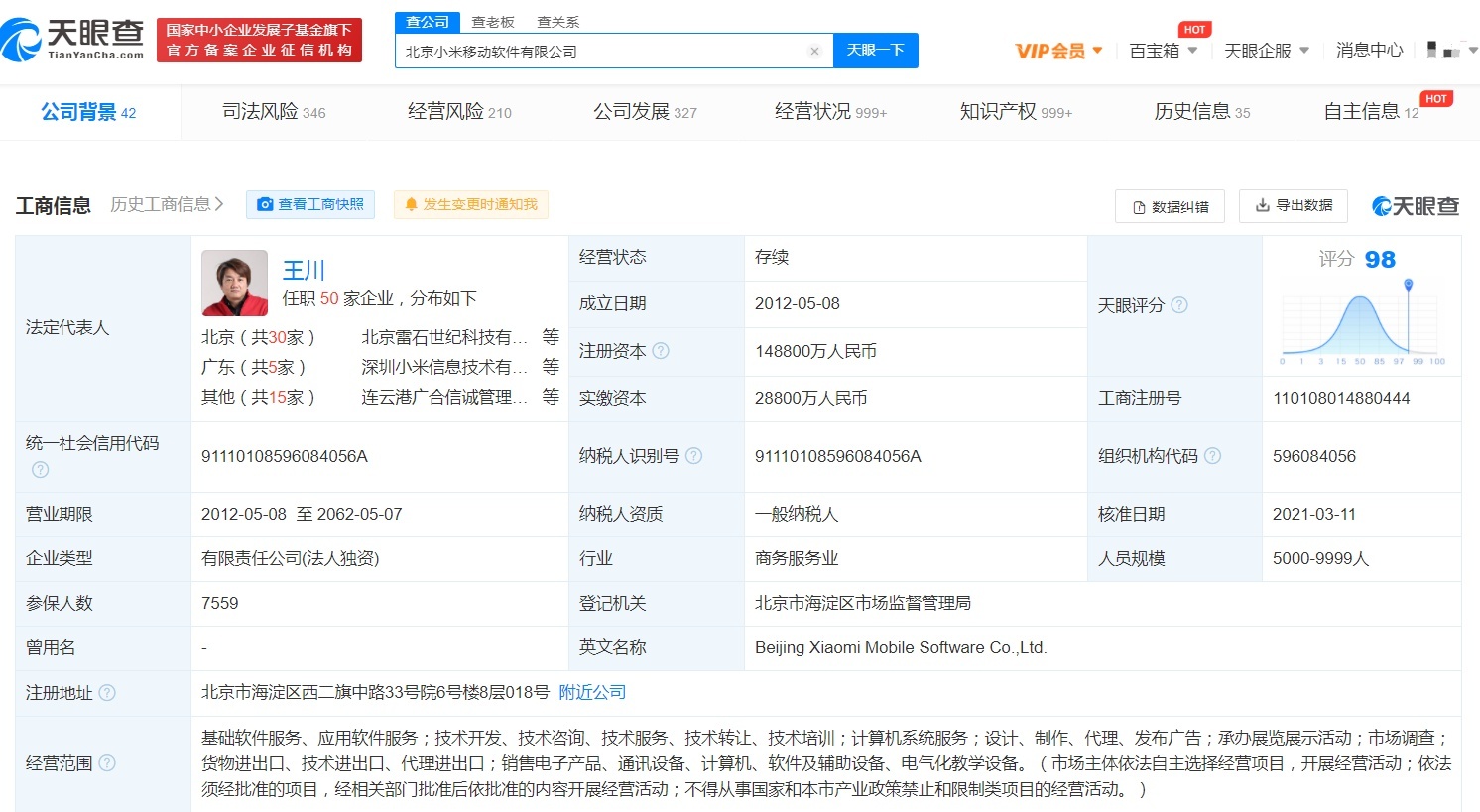Select the 参保人数 value 7559

point(220,603)
